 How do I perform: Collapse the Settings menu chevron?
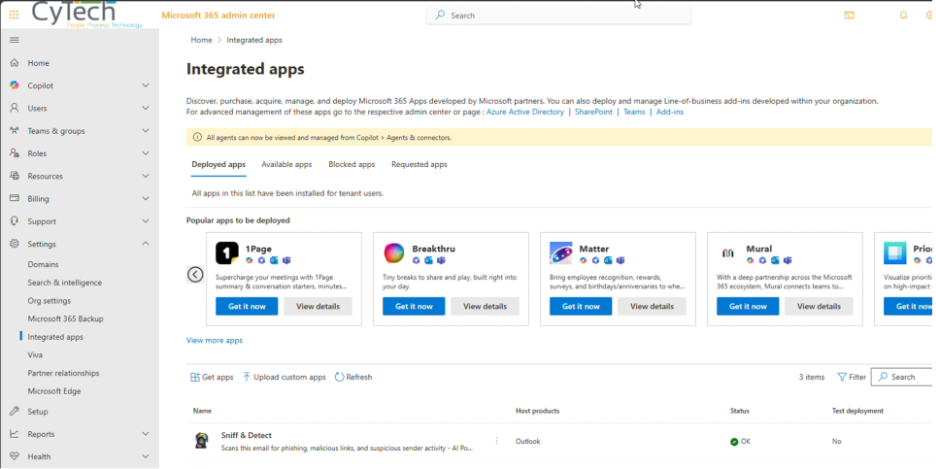[x=145, y=243]
